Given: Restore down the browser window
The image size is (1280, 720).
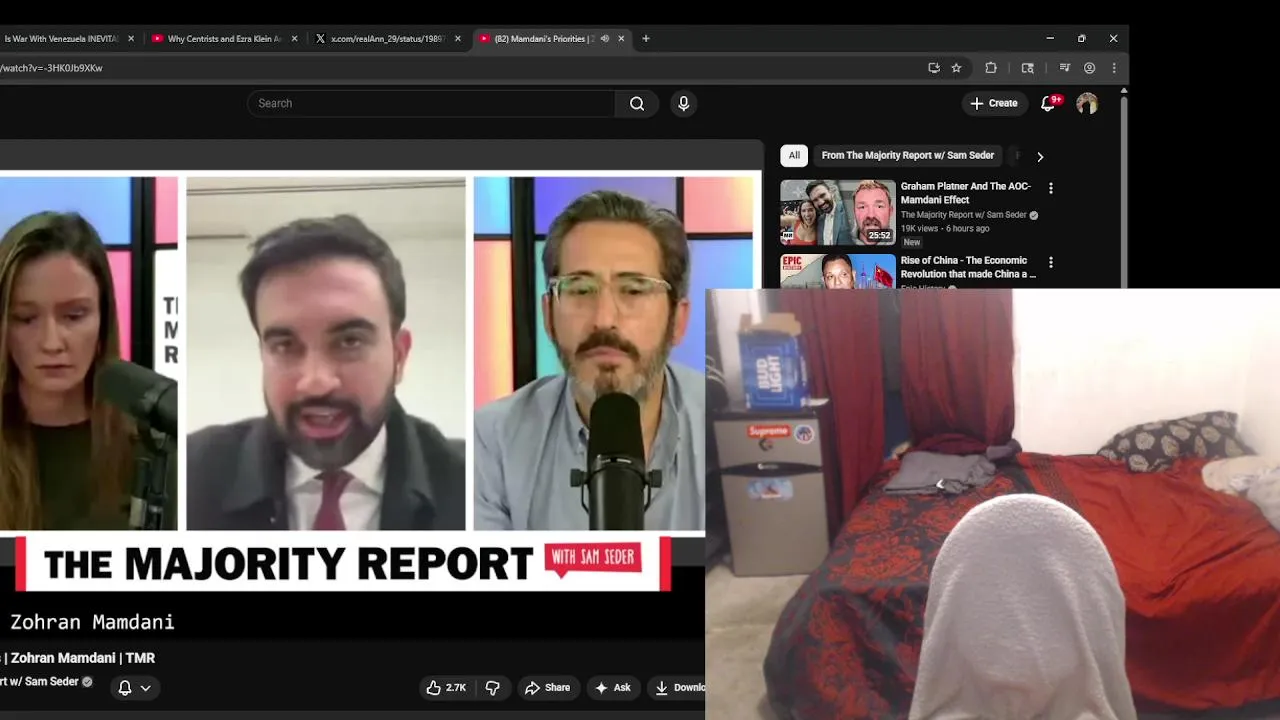Looking at the screenshot, I should pos(1081,39).
